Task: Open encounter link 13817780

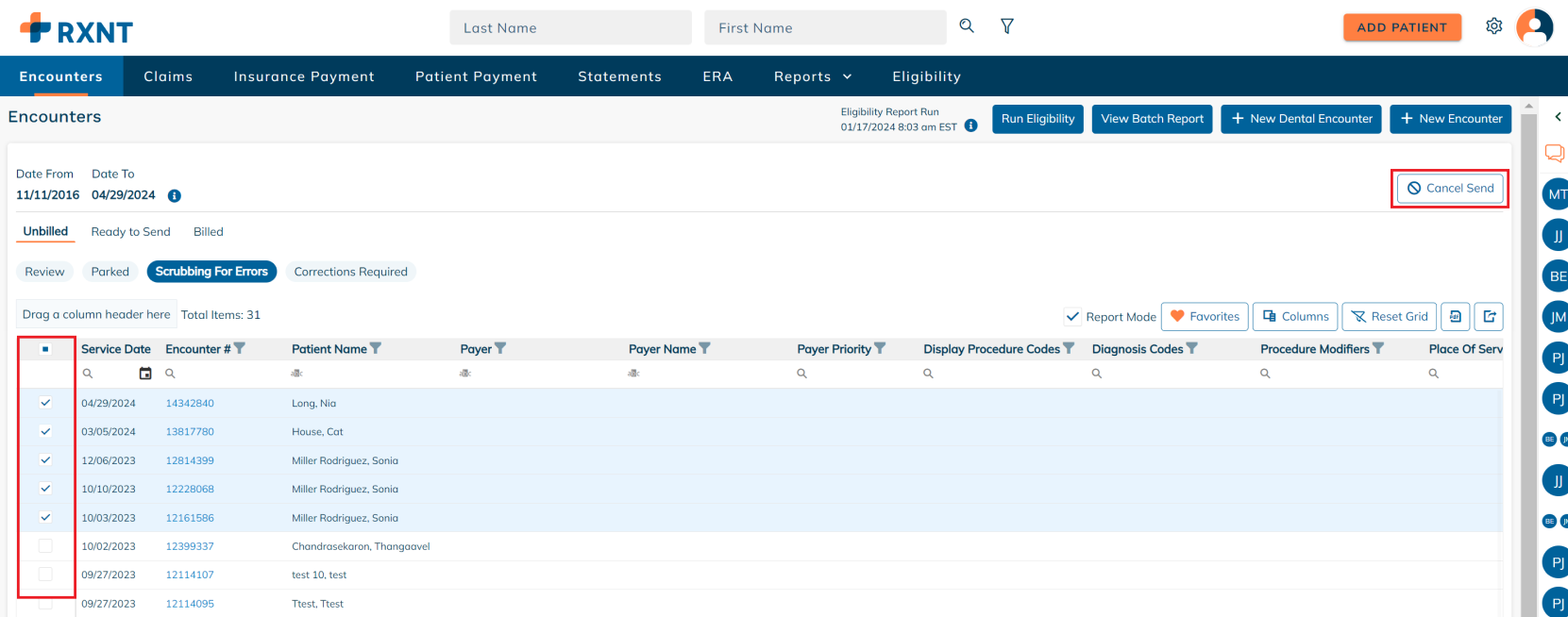Action: point(190,432)
